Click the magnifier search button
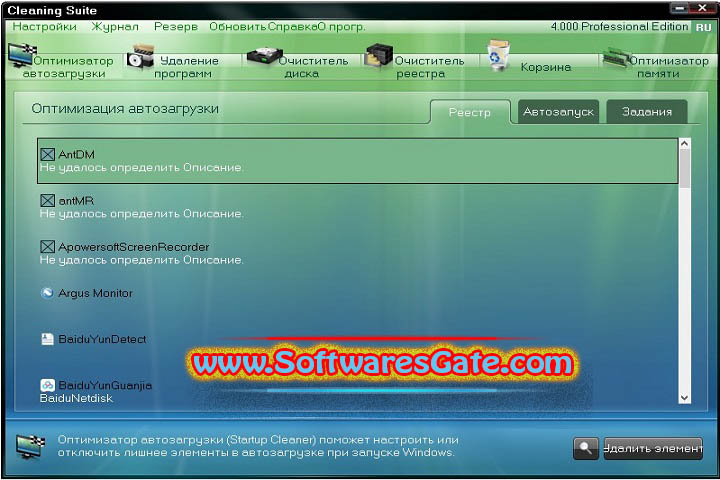The width and height of the screenshot is (720, 480). [x=585, y=448]
